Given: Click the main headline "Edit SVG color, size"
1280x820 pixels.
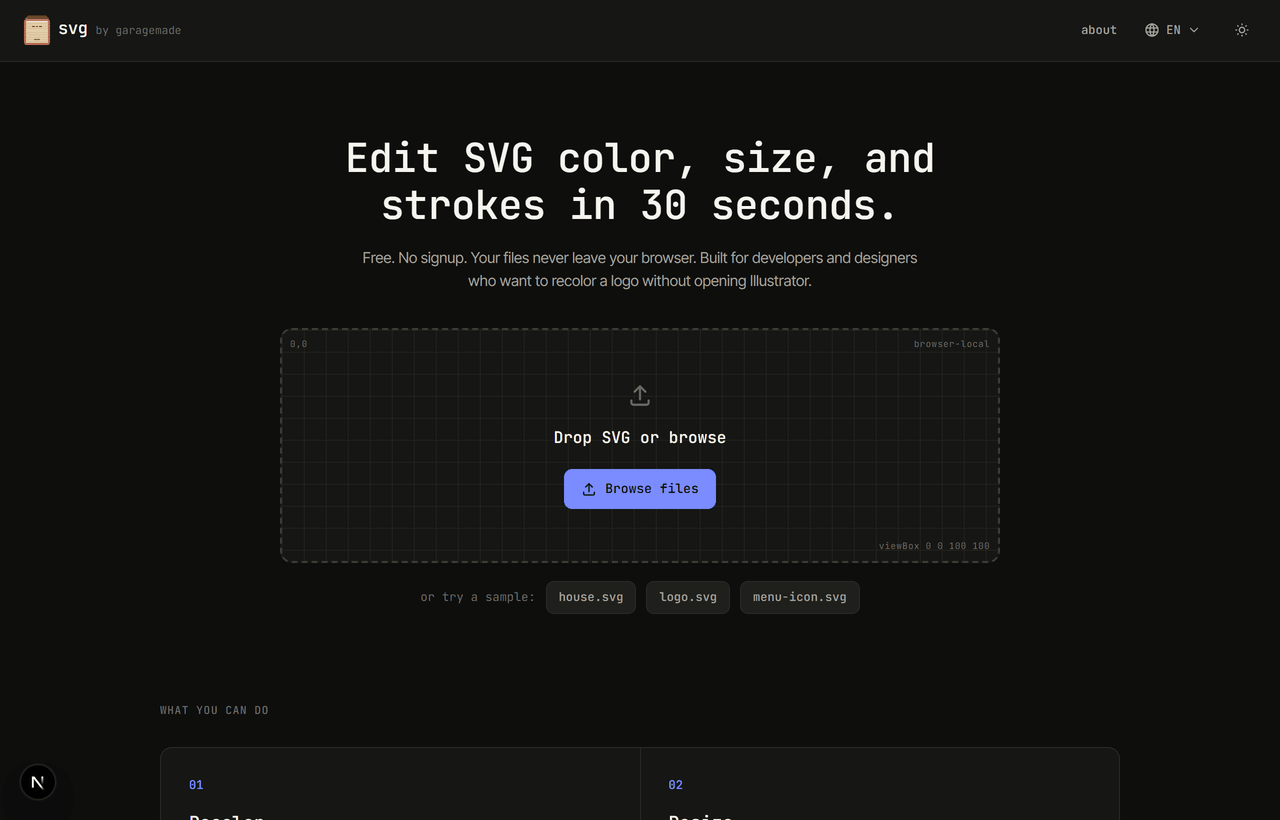Looking at the screenshot, I should coord(640,181).
